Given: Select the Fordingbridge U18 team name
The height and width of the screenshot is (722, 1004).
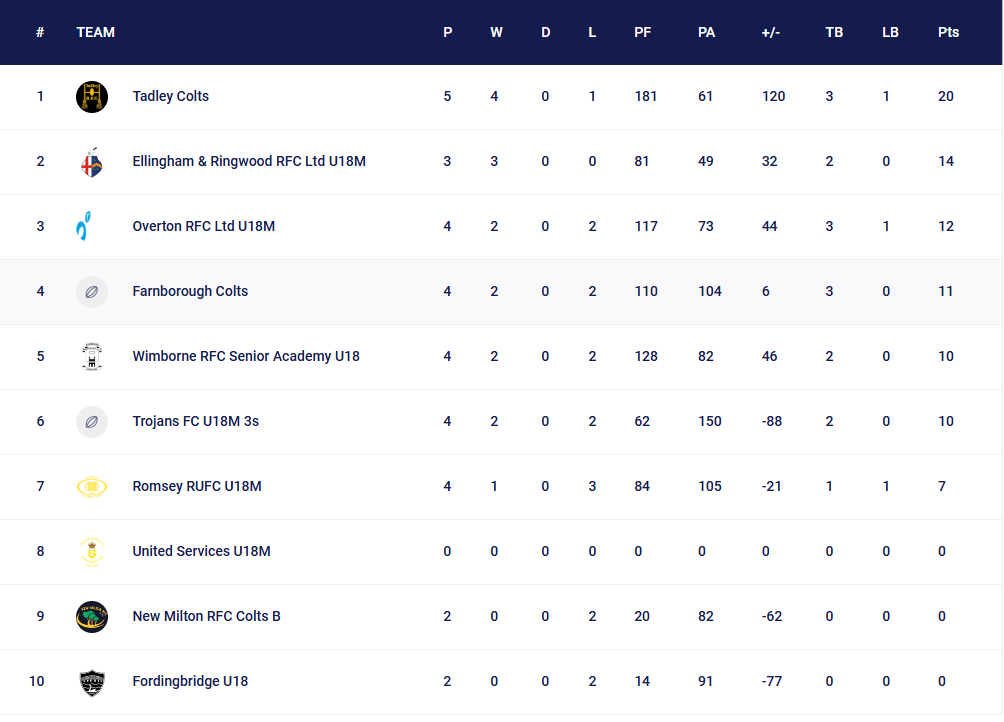Looking at the screenshot, I should [x=190, y=682].
